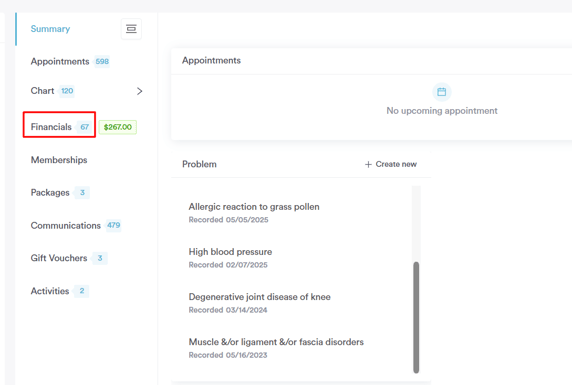The height and width of the screenshot is (385, 572).
Task: Click the Gift Vouchers count badge 3
Action: pyautogui.click(x=100, y=258)
